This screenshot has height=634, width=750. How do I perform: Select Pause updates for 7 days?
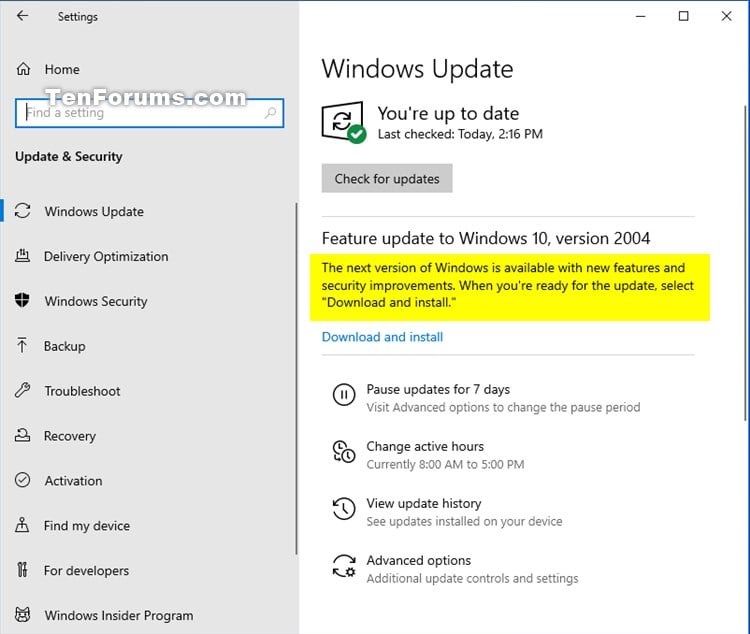coord(438,389)
